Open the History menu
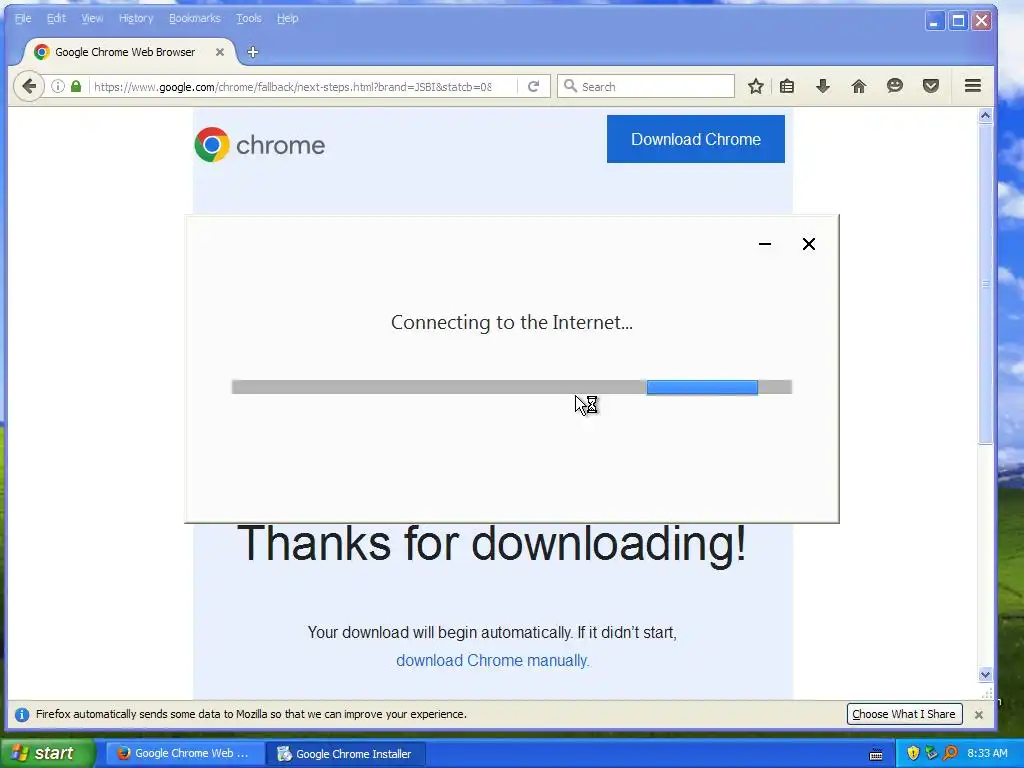Viewport: 1024px width, 768px height. (136, 18)
